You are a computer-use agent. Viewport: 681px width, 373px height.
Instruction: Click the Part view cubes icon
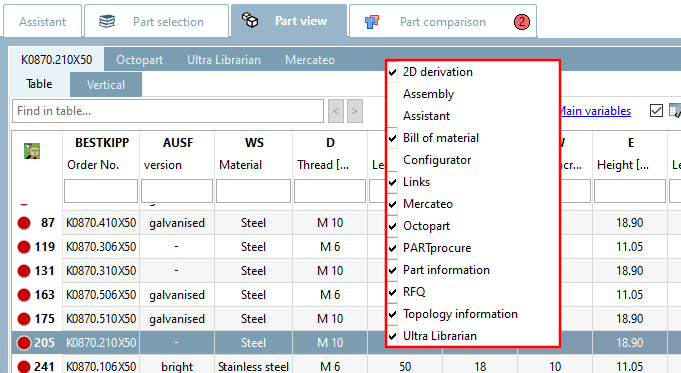[x=250, y=20]
